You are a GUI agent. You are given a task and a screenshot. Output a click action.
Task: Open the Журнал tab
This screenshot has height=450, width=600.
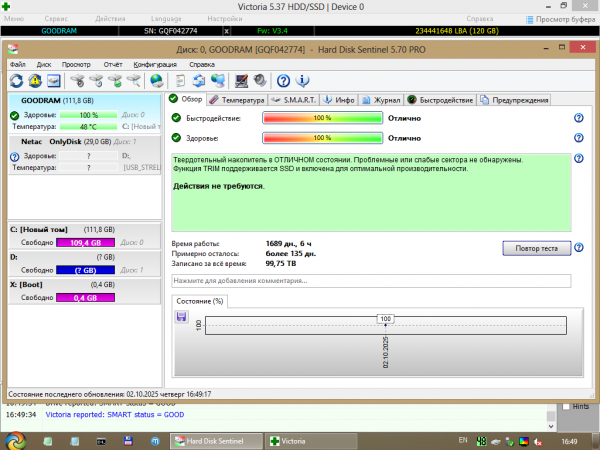[382, 100]
